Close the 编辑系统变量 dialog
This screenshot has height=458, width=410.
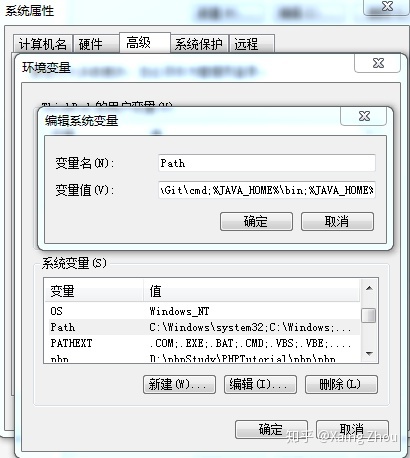tap(364, 116)
